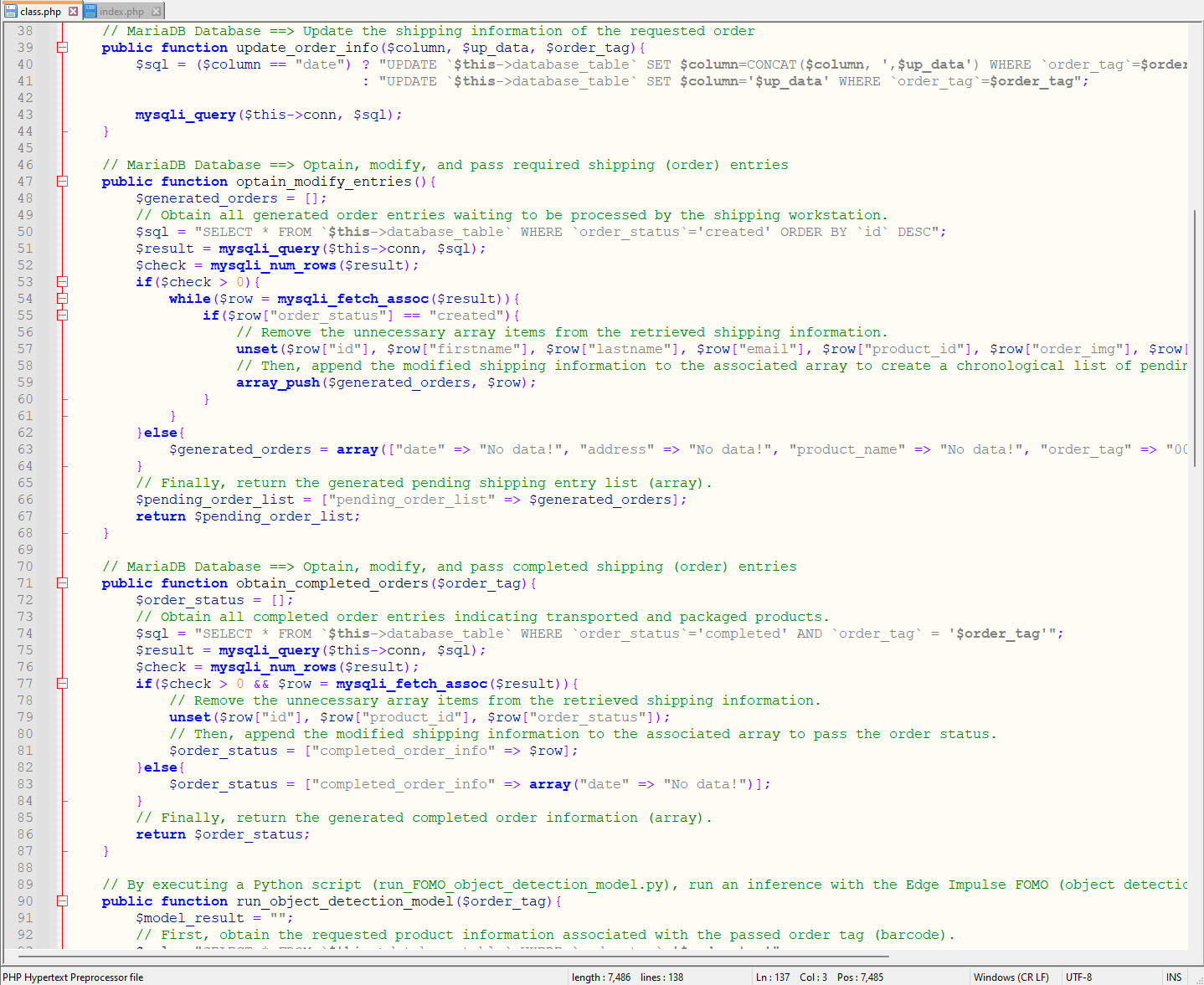Image resolution: width=1204 pixels, height=985 pixels.
Task: Click the function name 'run_object_detection_model'
Action: (x=345, y=901)
